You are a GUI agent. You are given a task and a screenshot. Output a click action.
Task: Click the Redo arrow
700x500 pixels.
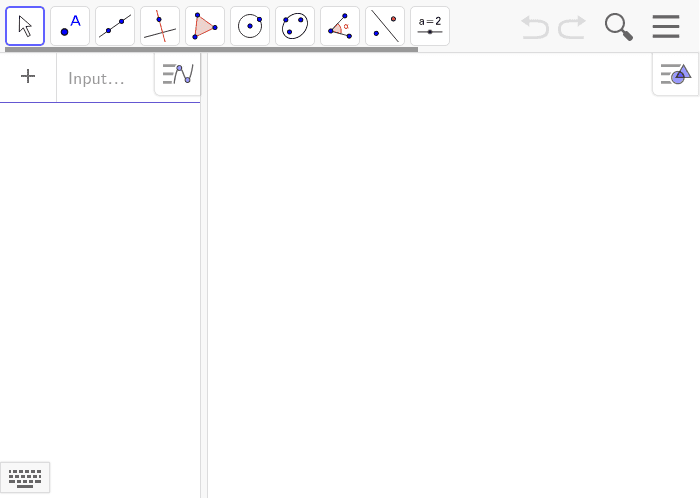(x=572, y=27)
